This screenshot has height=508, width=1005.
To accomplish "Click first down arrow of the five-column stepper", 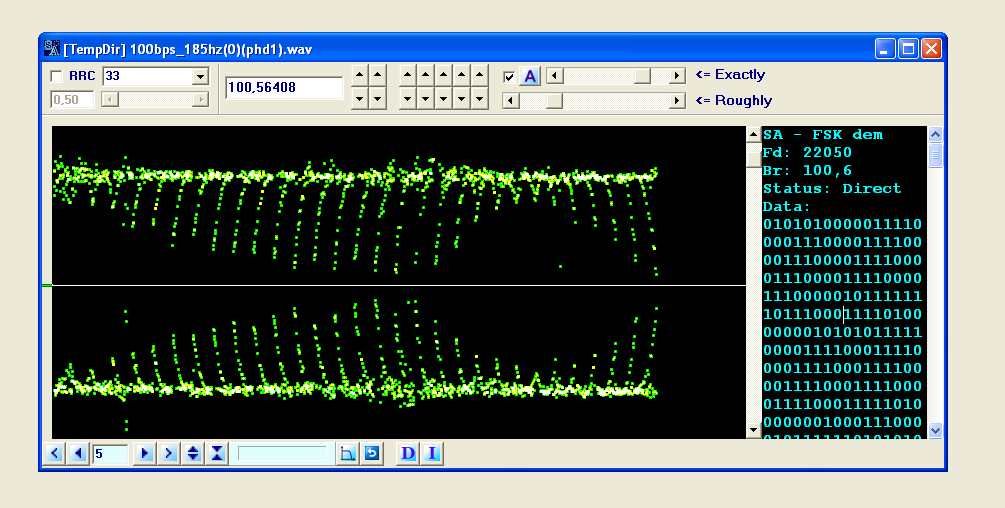I will [408, 99].
